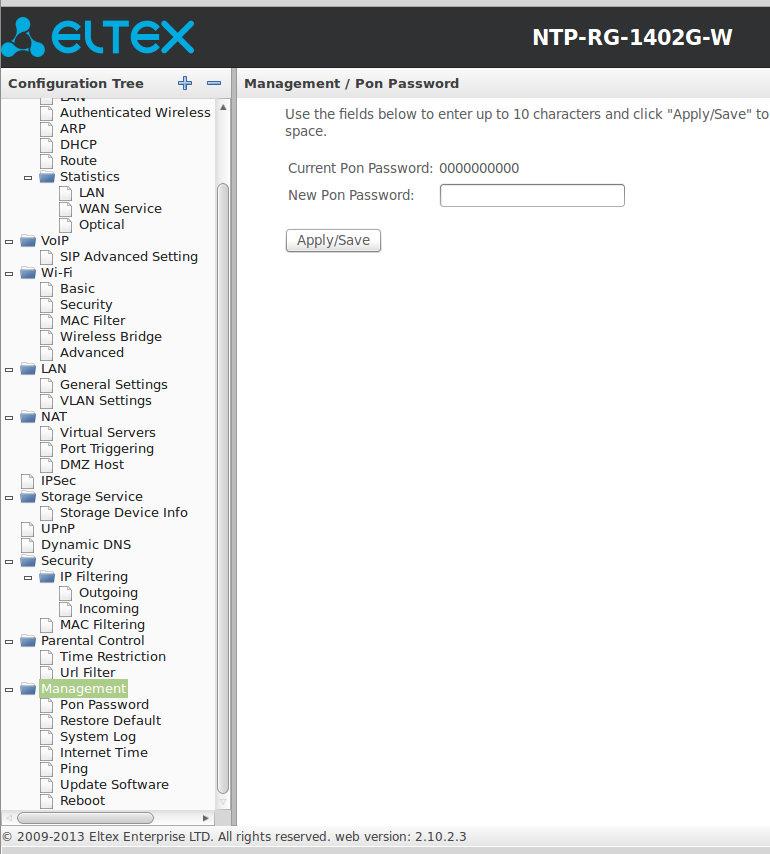Click the page icon beside Update Software
Screen dimensions: 770x854
[47, 785]
